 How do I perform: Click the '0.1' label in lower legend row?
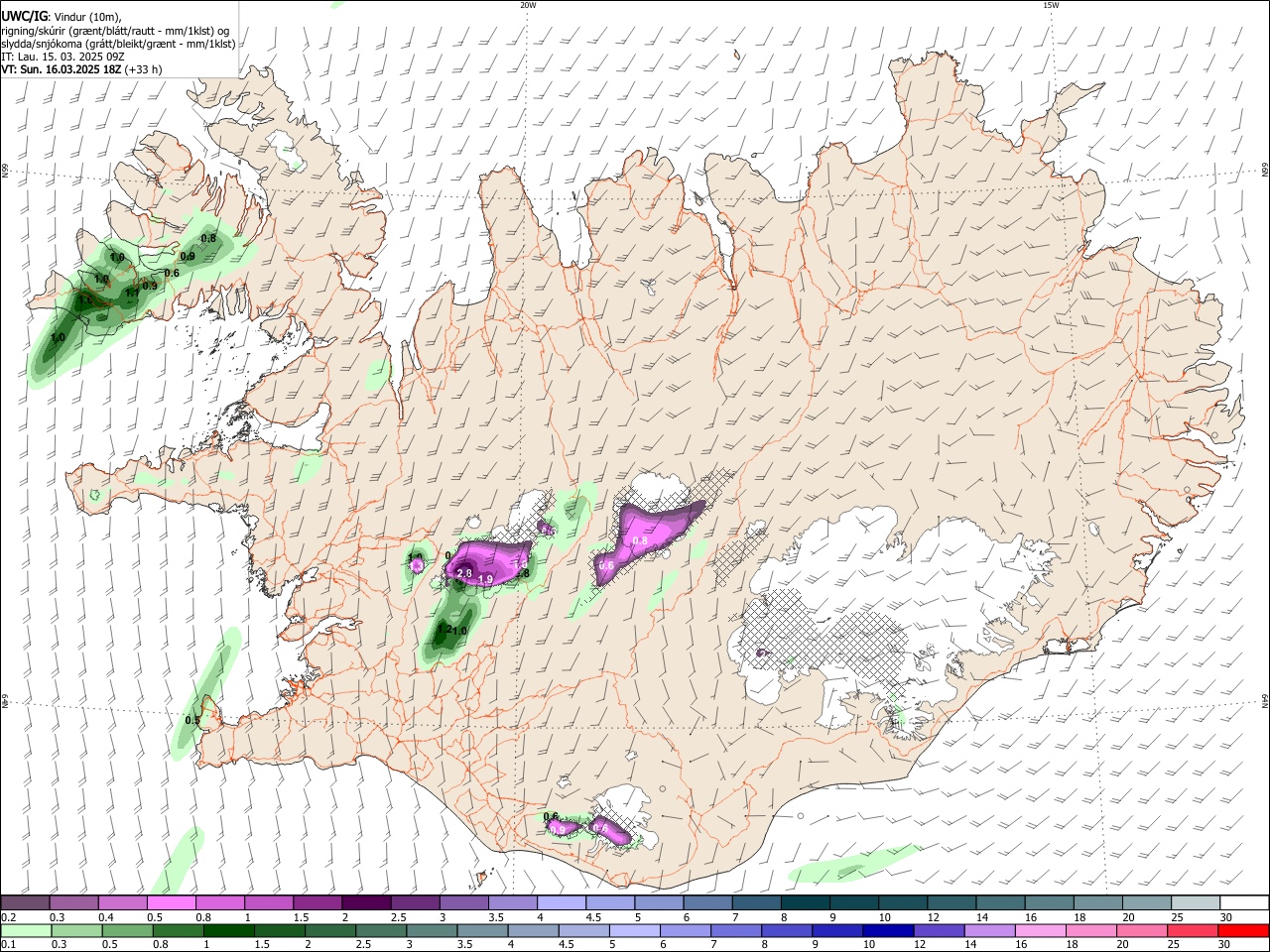(x=9, y=945)
